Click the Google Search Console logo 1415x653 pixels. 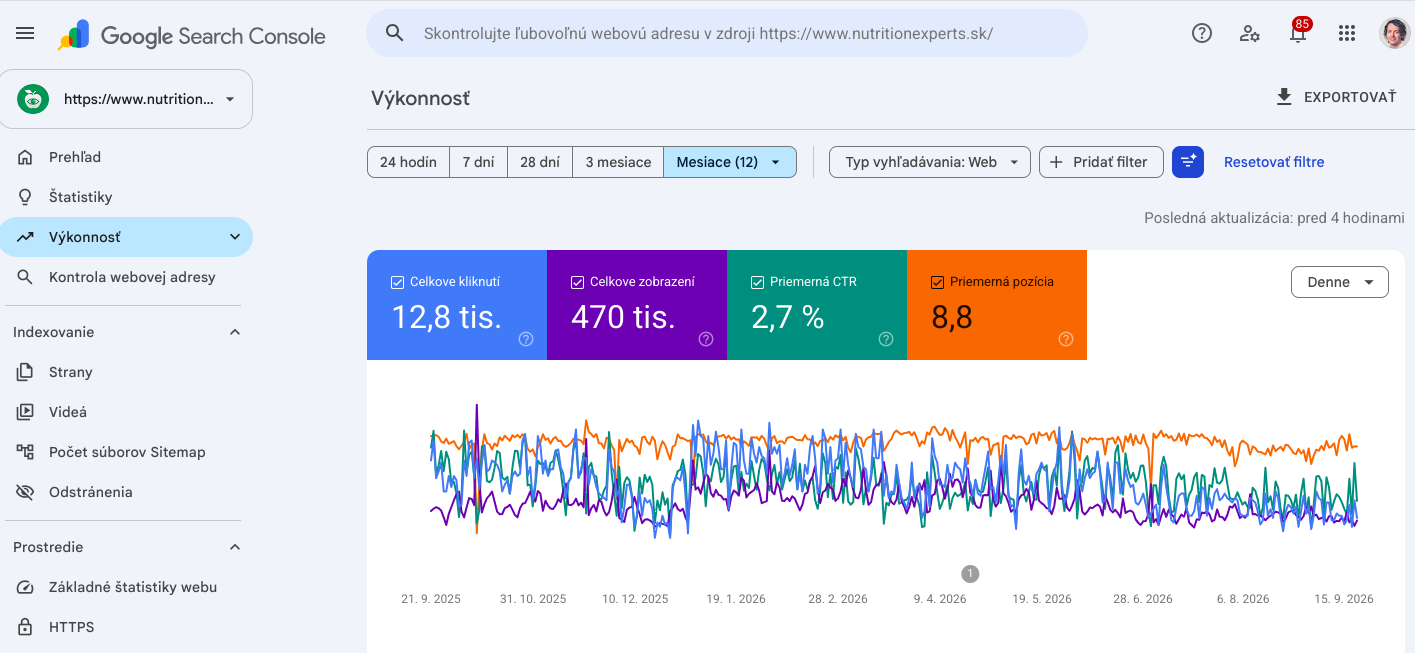pyautogui.click(x=191, y=35)
